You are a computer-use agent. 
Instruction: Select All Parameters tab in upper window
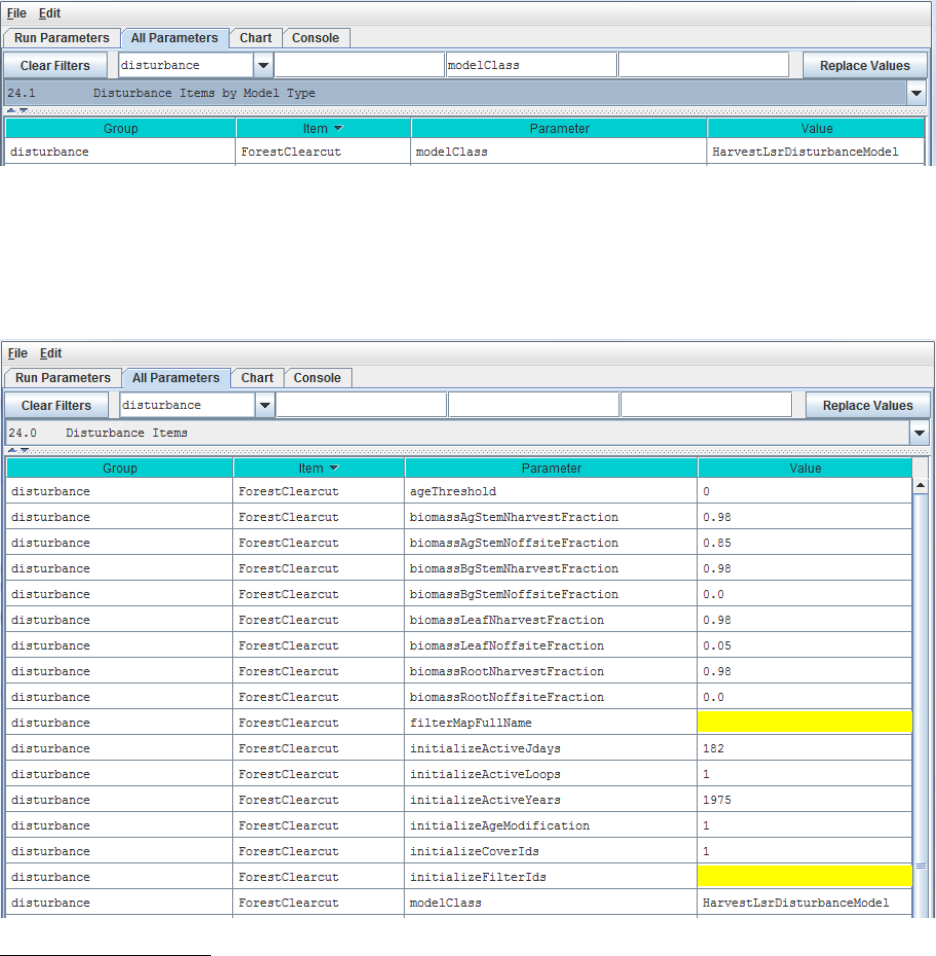[174, 38]
